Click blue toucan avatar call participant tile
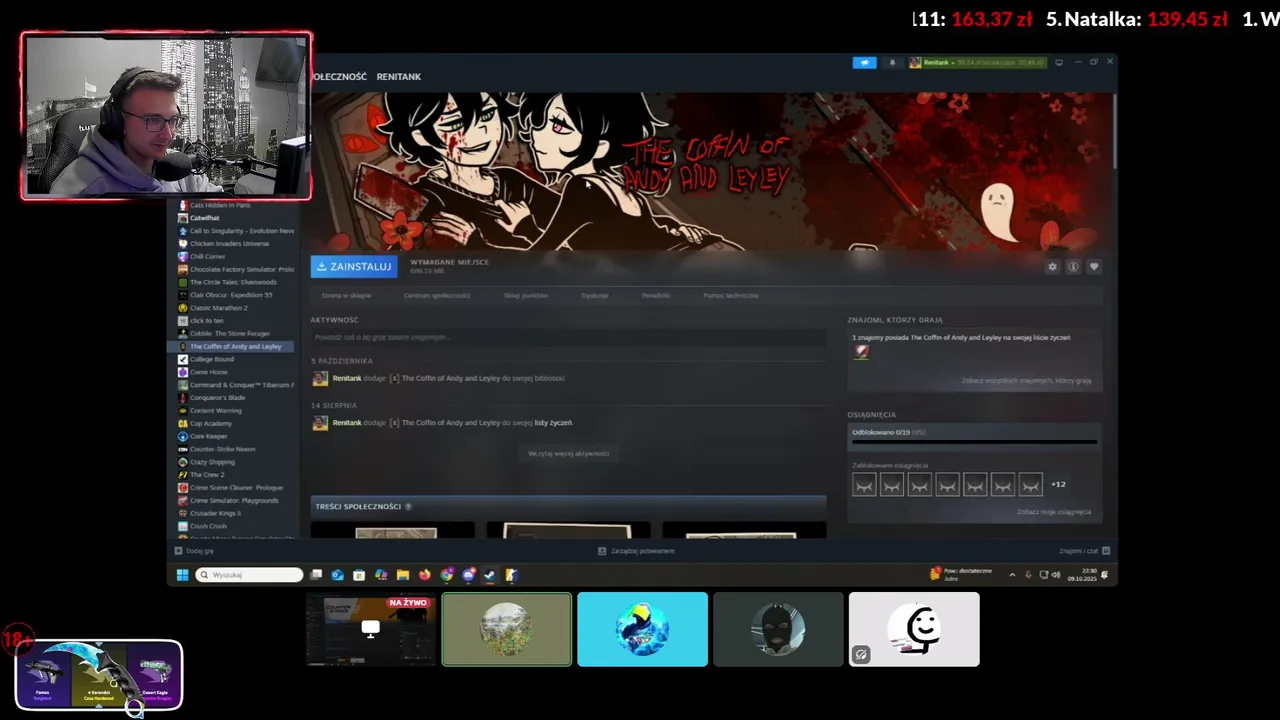Image resolution: width=1280 pixels, height=720 pixels. [x=642, y=629]
